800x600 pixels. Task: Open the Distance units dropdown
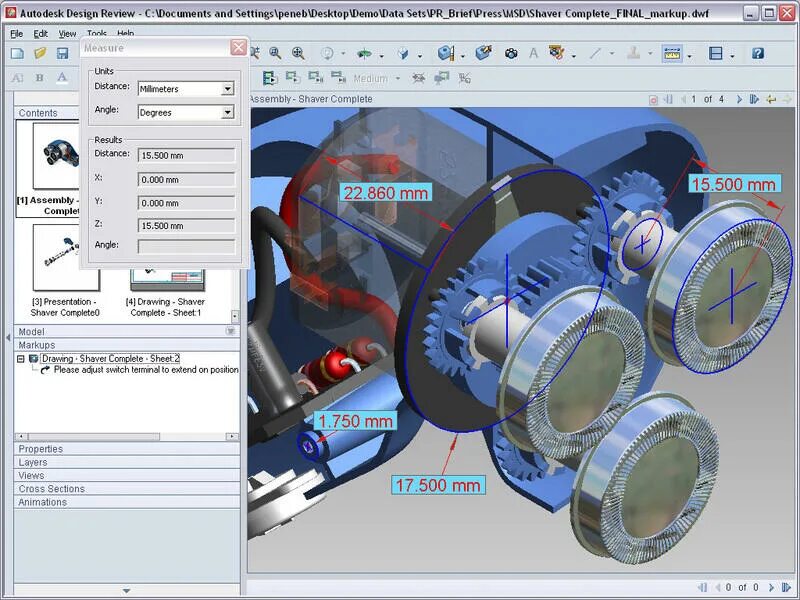[228, 89]
